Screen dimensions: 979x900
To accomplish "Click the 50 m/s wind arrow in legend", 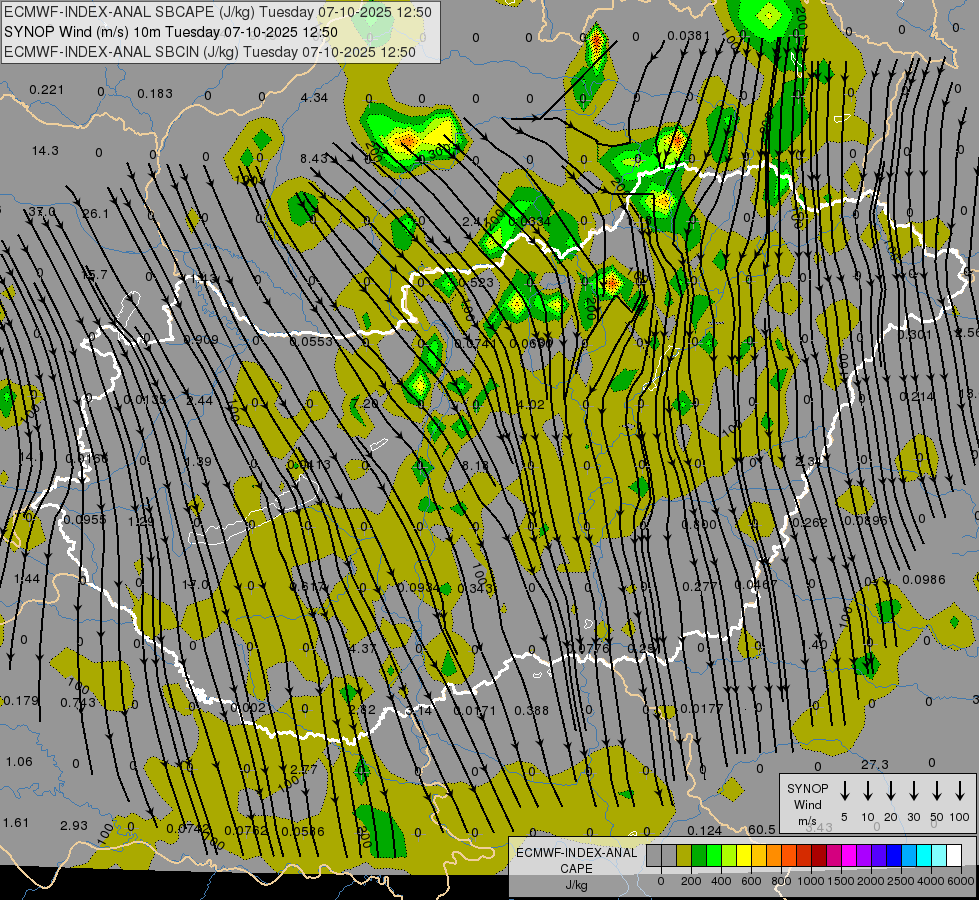I will point(937,791).
